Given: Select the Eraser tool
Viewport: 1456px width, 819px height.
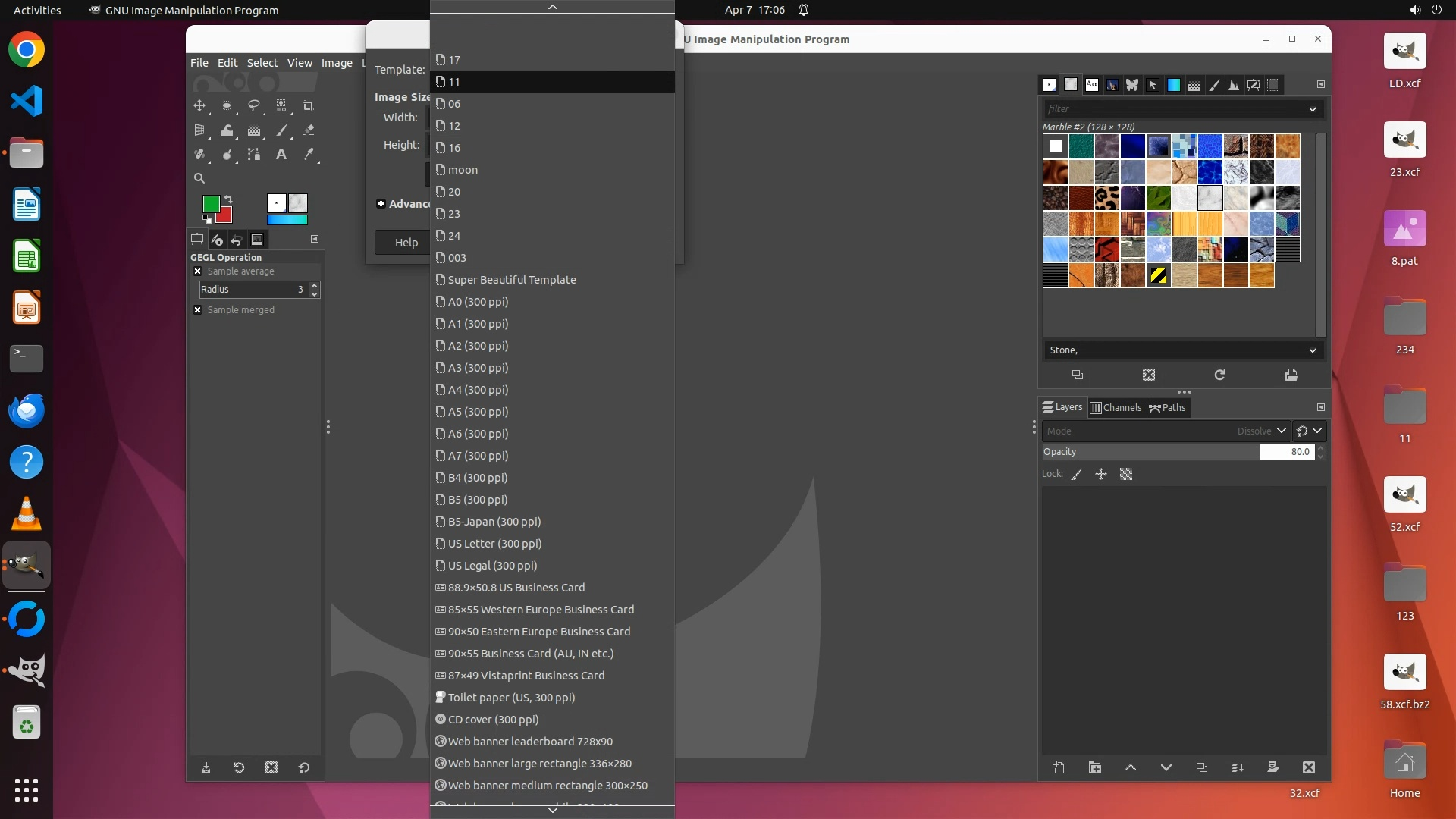Looking at the screenshot, I should pos(309,130).
